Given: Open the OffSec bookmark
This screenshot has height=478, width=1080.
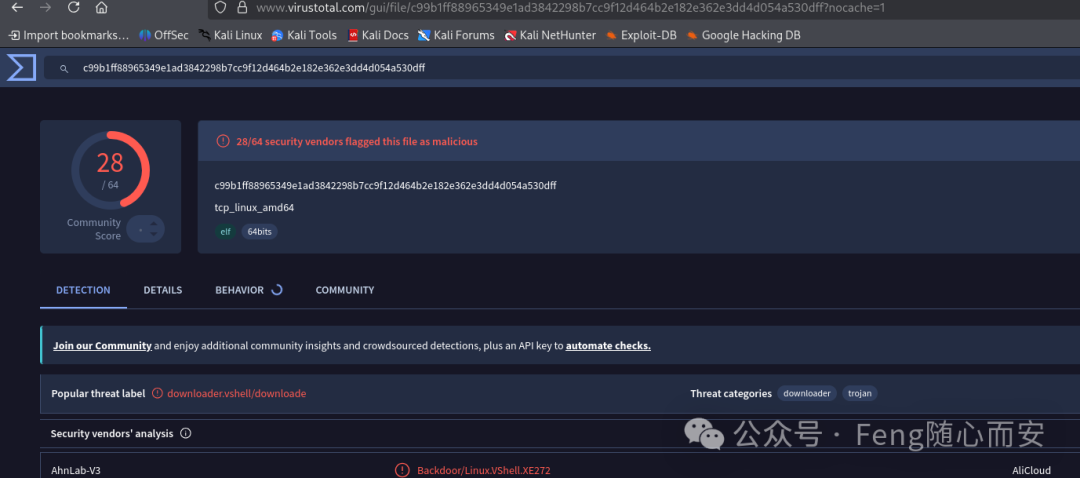Looking at the screenshot, I should point(163,35).
